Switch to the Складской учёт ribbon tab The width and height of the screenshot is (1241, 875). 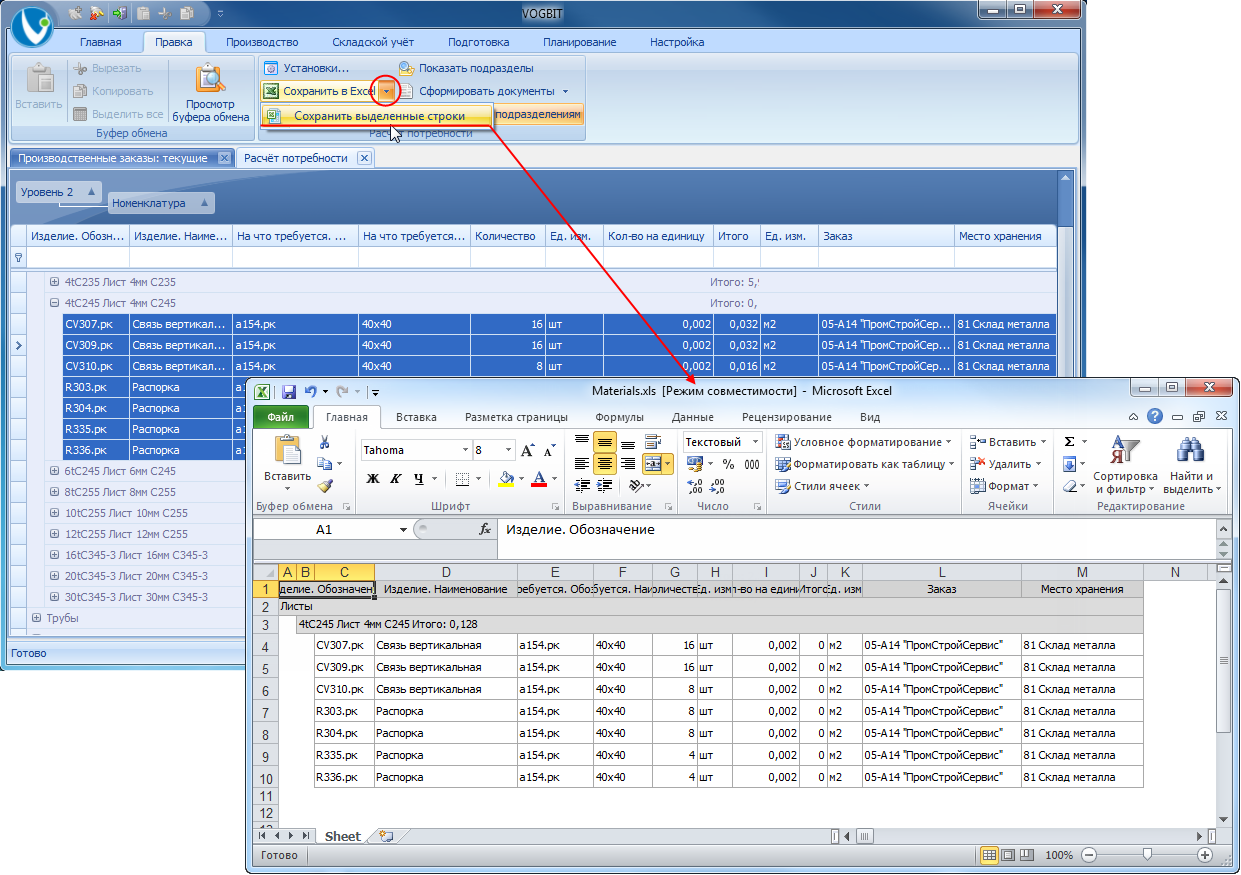[373, 42]
